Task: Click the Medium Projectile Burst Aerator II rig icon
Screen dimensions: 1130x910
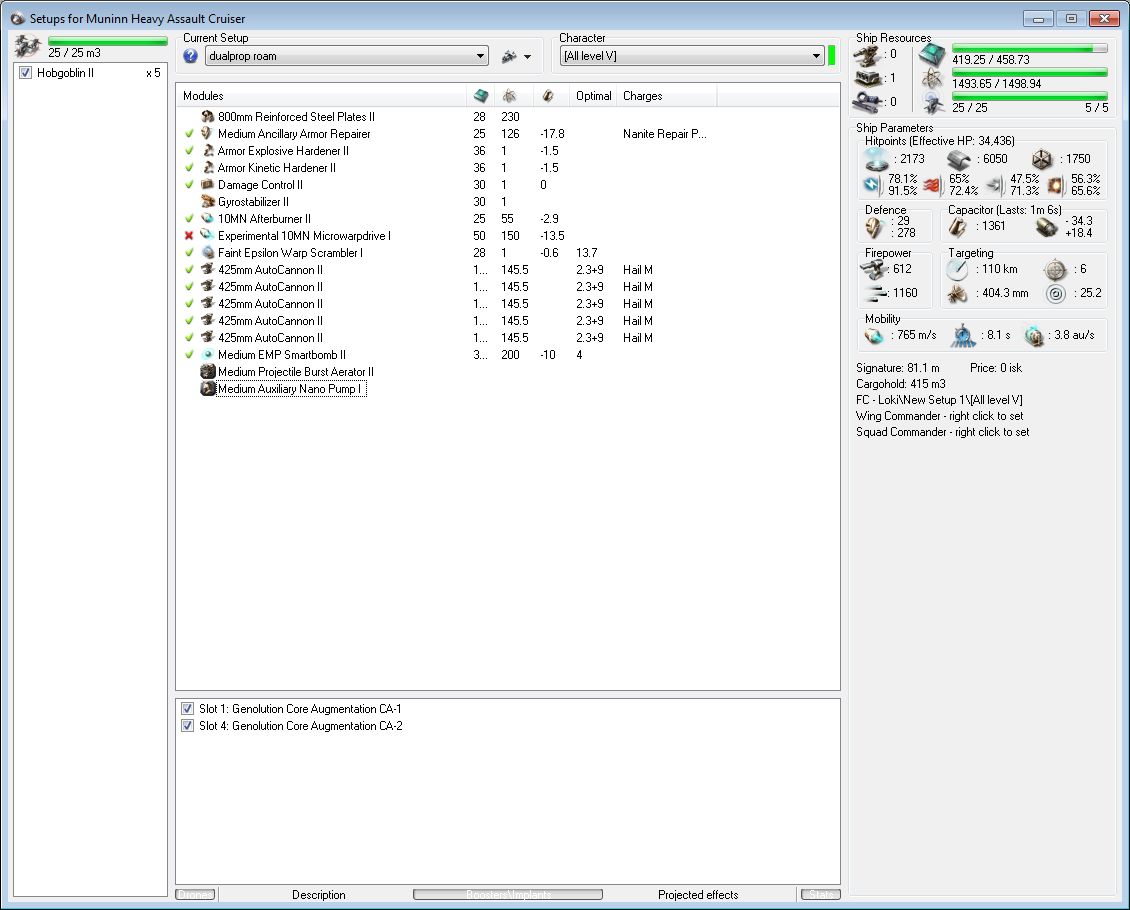Action: (x=208, y=372)
